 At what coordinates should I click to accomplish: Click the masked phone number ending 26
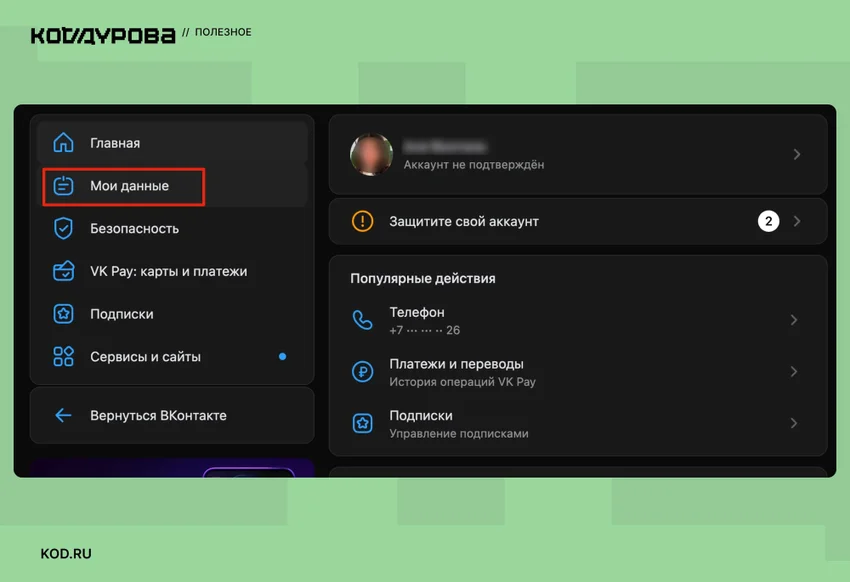pyautogui.click(x=424, y=330)
